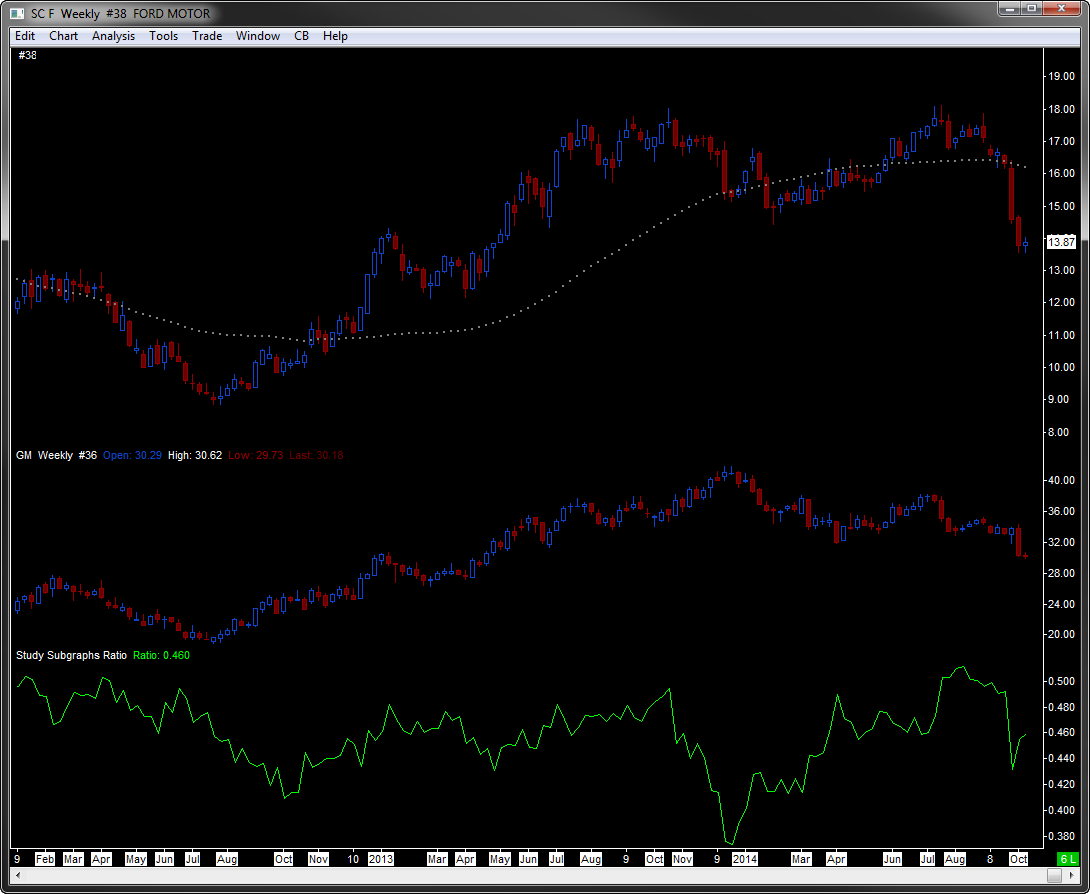Maximize the Ford Motor chart window
1090x894 pixels.
[1032, 8]
